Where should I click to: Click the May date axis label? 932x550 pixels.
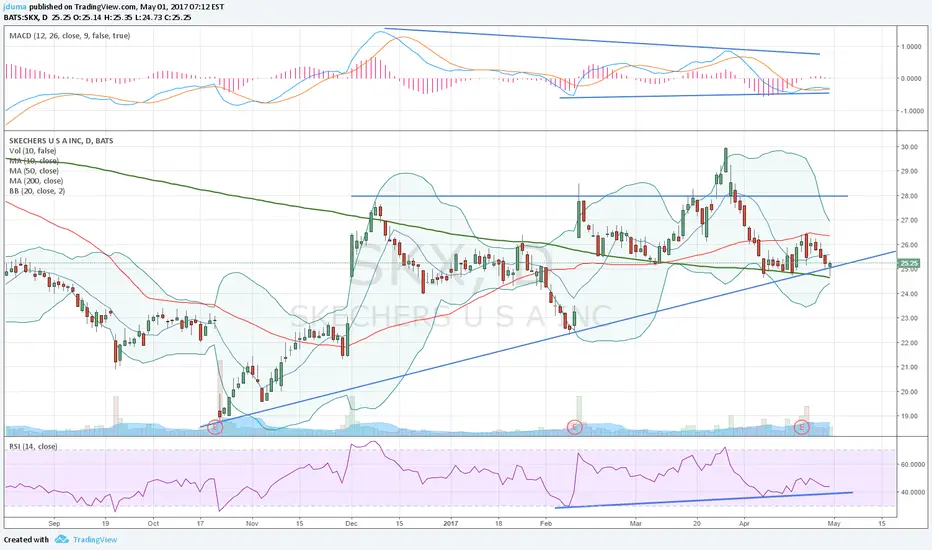pos(834,524)
